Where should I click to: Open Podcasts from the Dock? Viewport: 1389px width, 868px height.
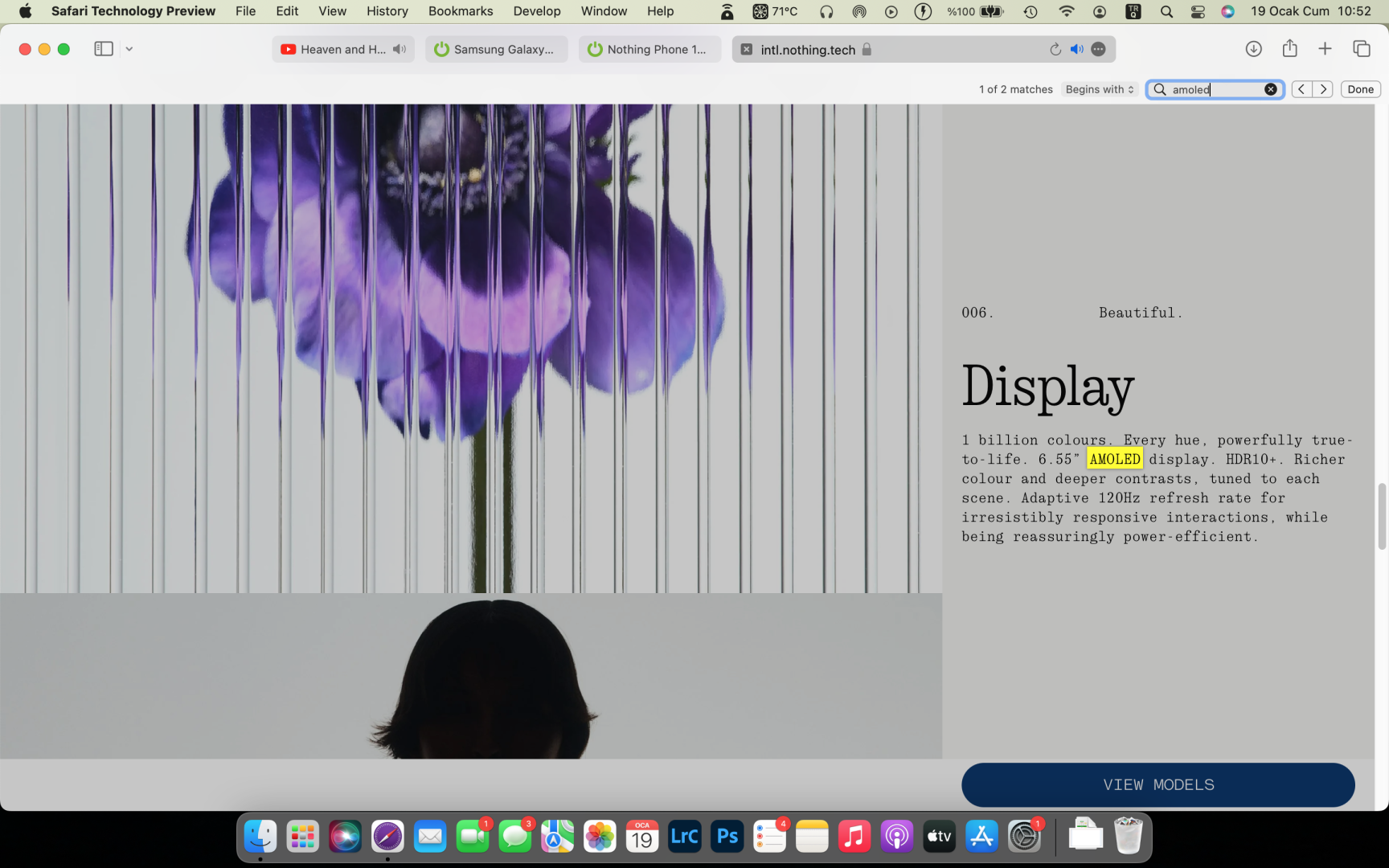(896, 837)
